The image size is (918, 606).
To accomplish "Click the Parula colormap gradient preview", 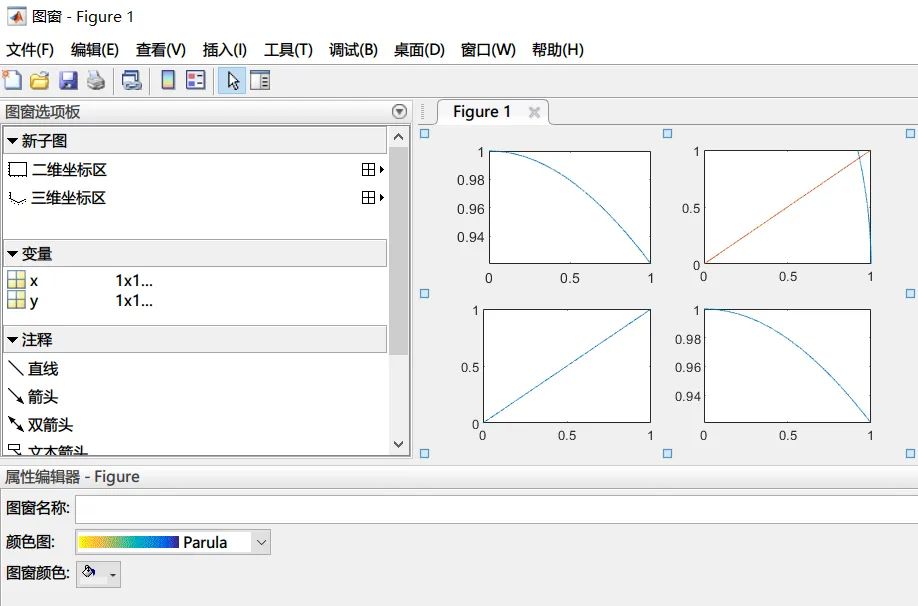I will pyautogui.click(x=128, y=542).
